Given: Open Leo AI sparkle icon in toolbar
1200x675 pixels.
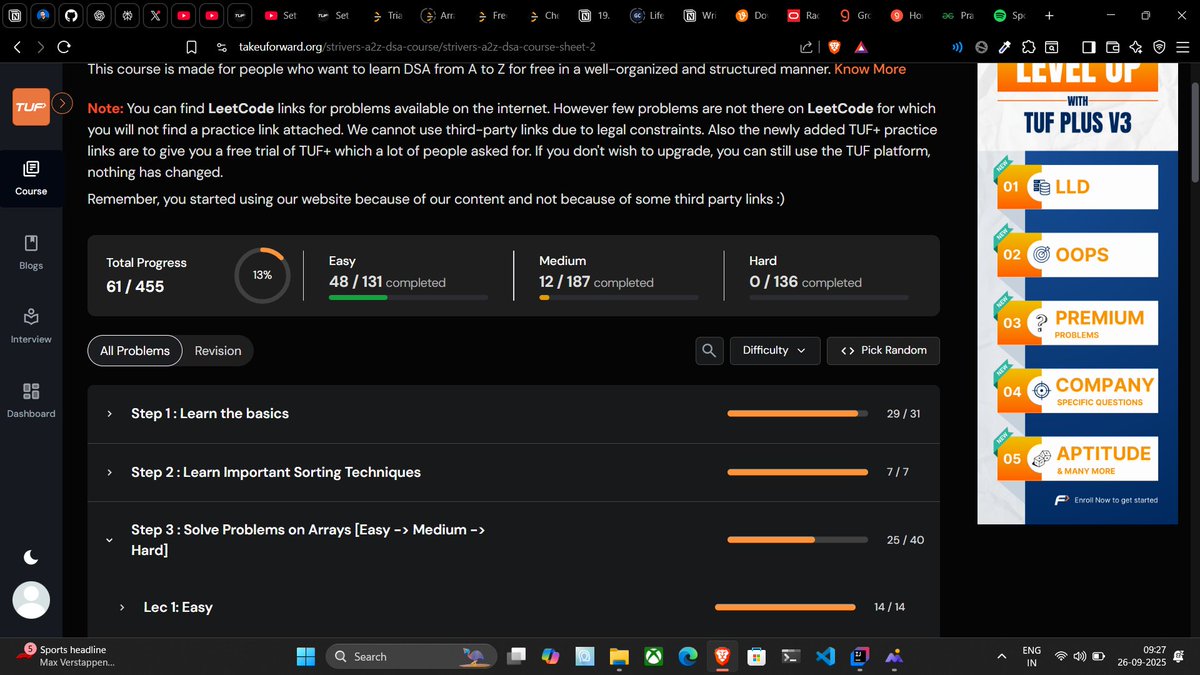Looking at the screenshot, I should (1136, 47).
